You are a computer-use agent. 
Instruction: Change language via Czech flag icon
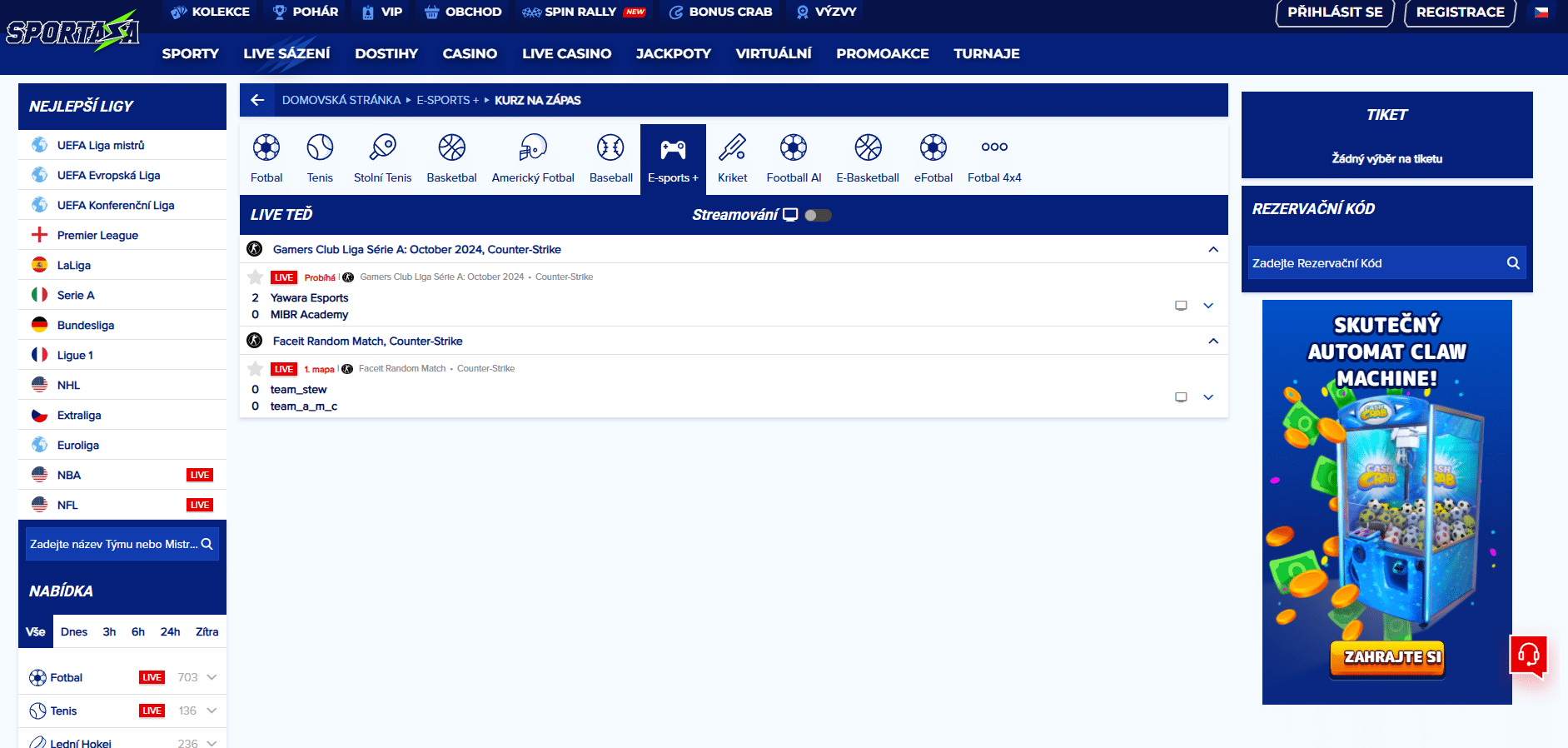pos(1541,12)
